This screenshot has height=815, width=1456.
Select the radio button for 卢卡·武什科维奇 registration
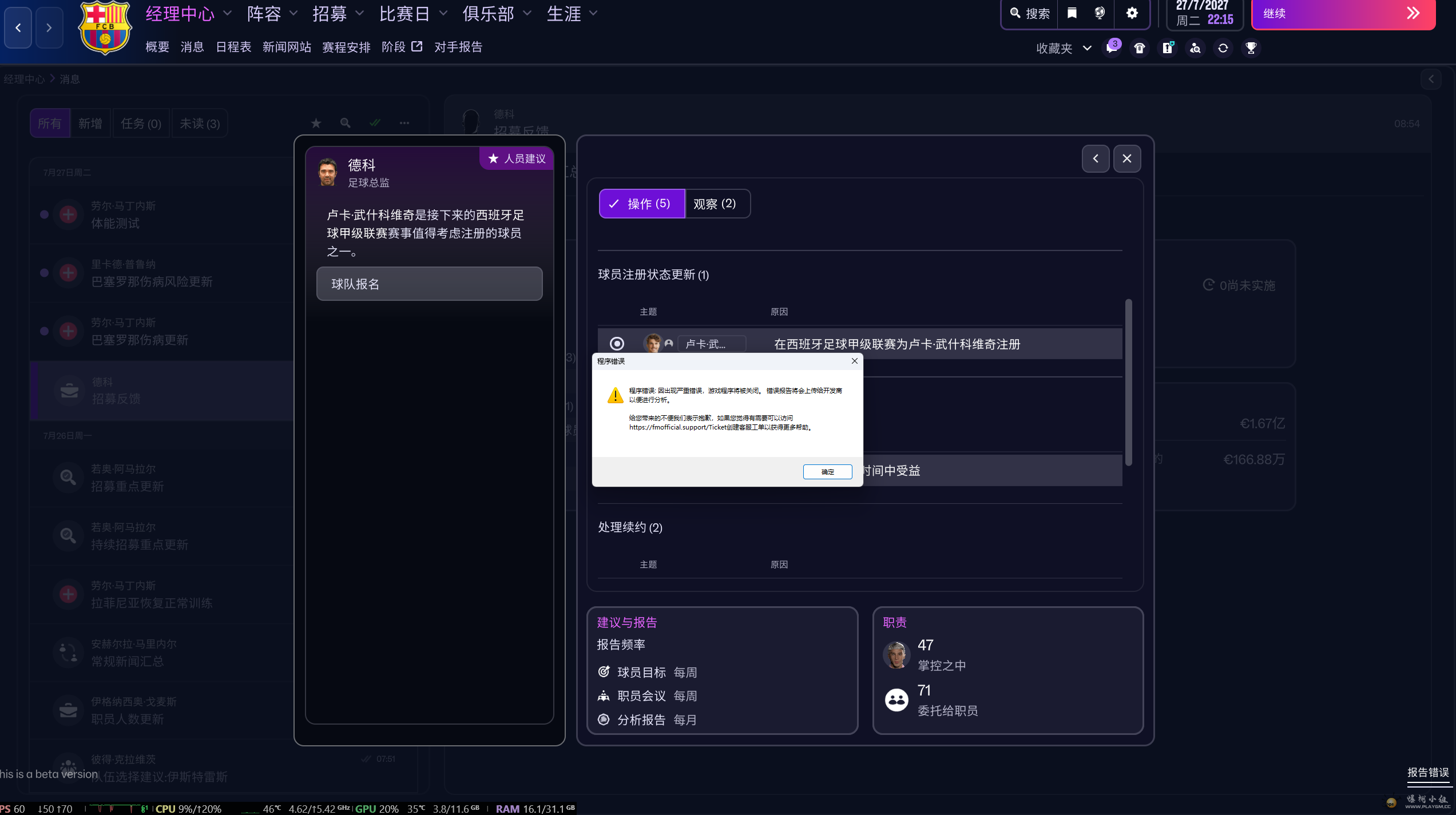pos(617,344)
